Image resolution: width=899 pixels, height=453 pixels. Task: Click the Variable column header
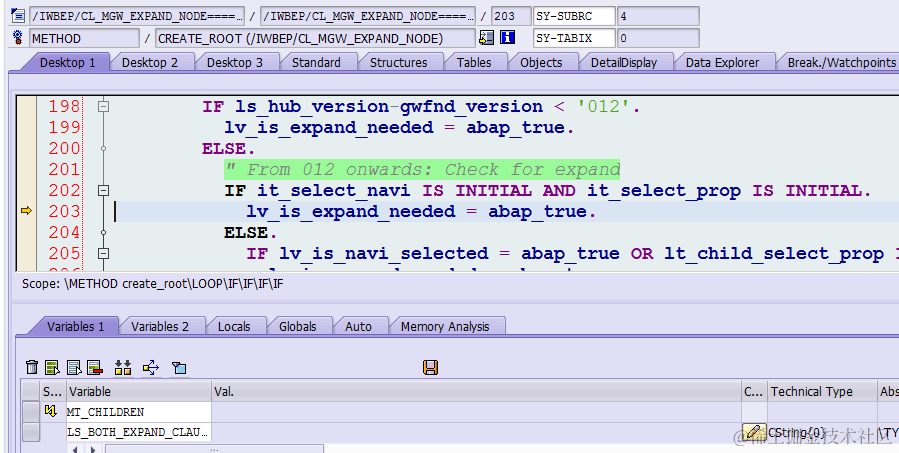tap(139, 392)
